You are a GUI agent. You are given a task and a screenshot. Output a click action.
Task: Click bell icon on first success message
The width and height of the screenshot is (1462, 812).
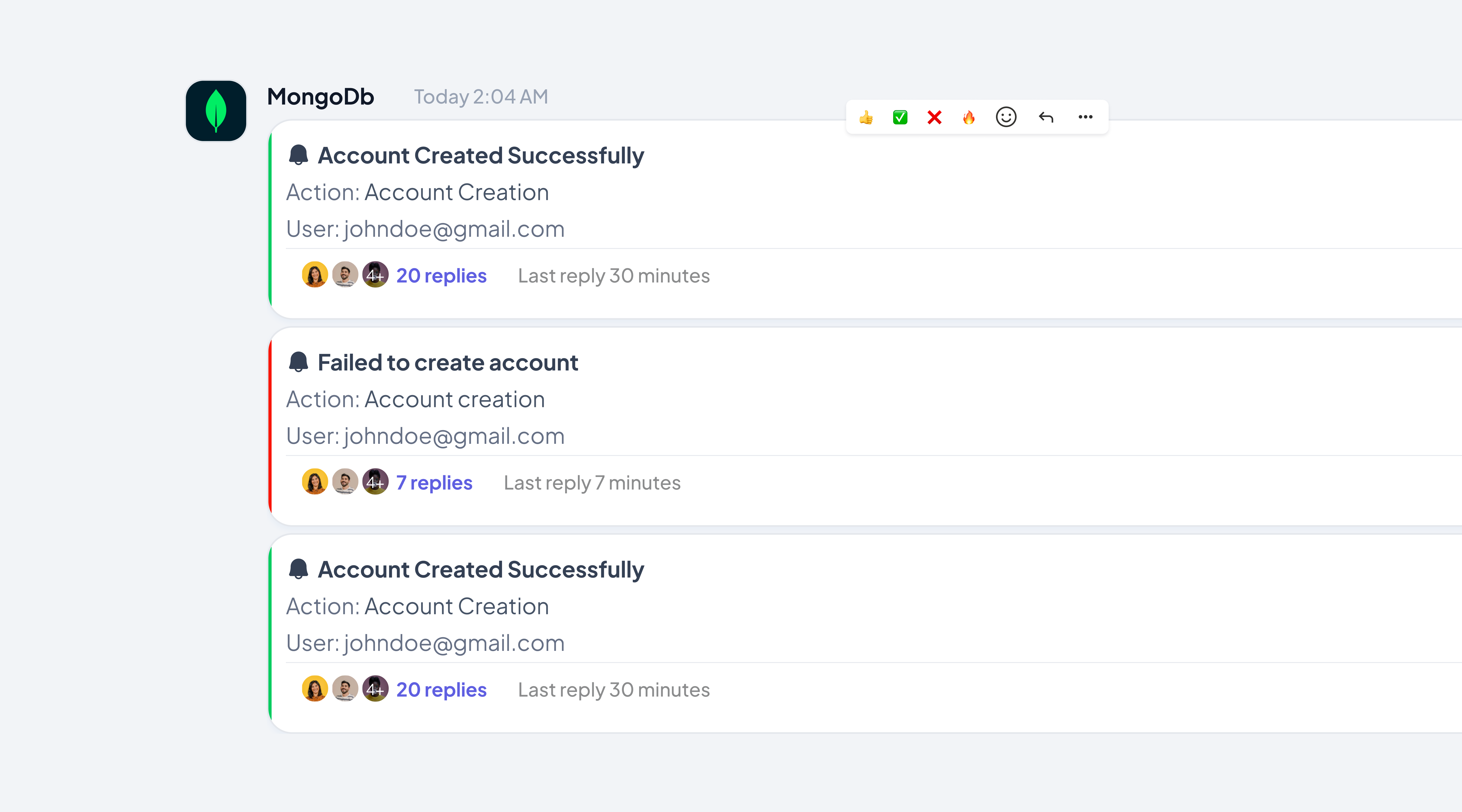click(298, 155)
